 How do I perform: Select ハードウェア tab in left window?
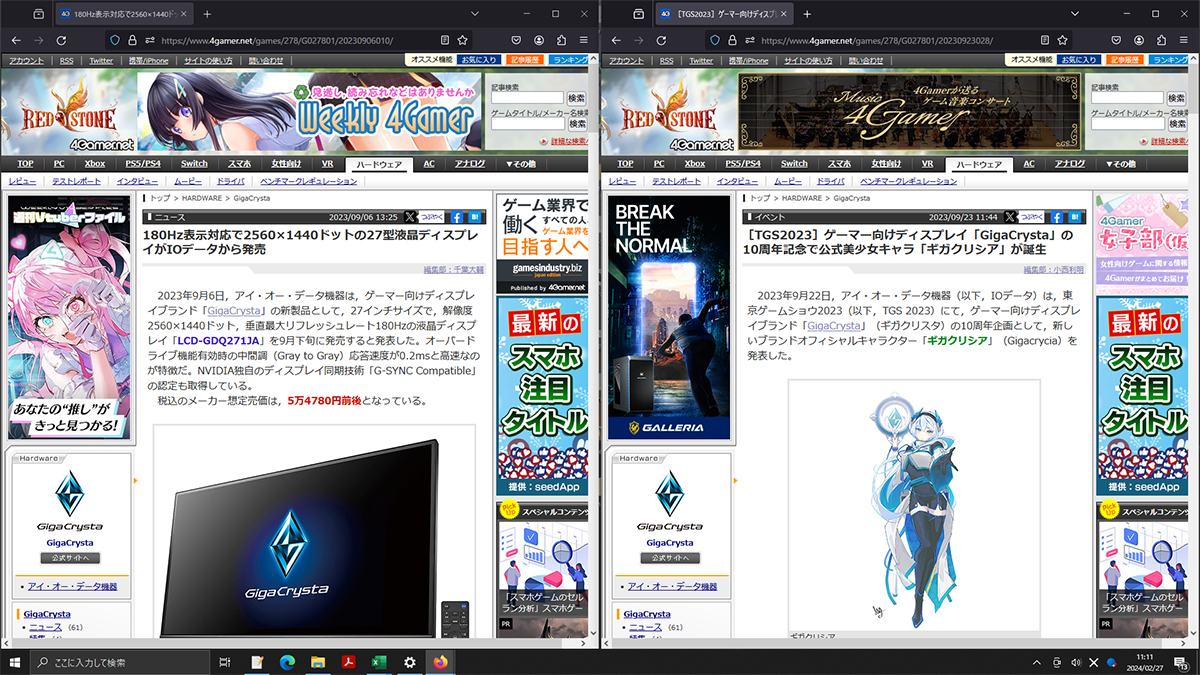pyautogui.click(x=378, y=163)
